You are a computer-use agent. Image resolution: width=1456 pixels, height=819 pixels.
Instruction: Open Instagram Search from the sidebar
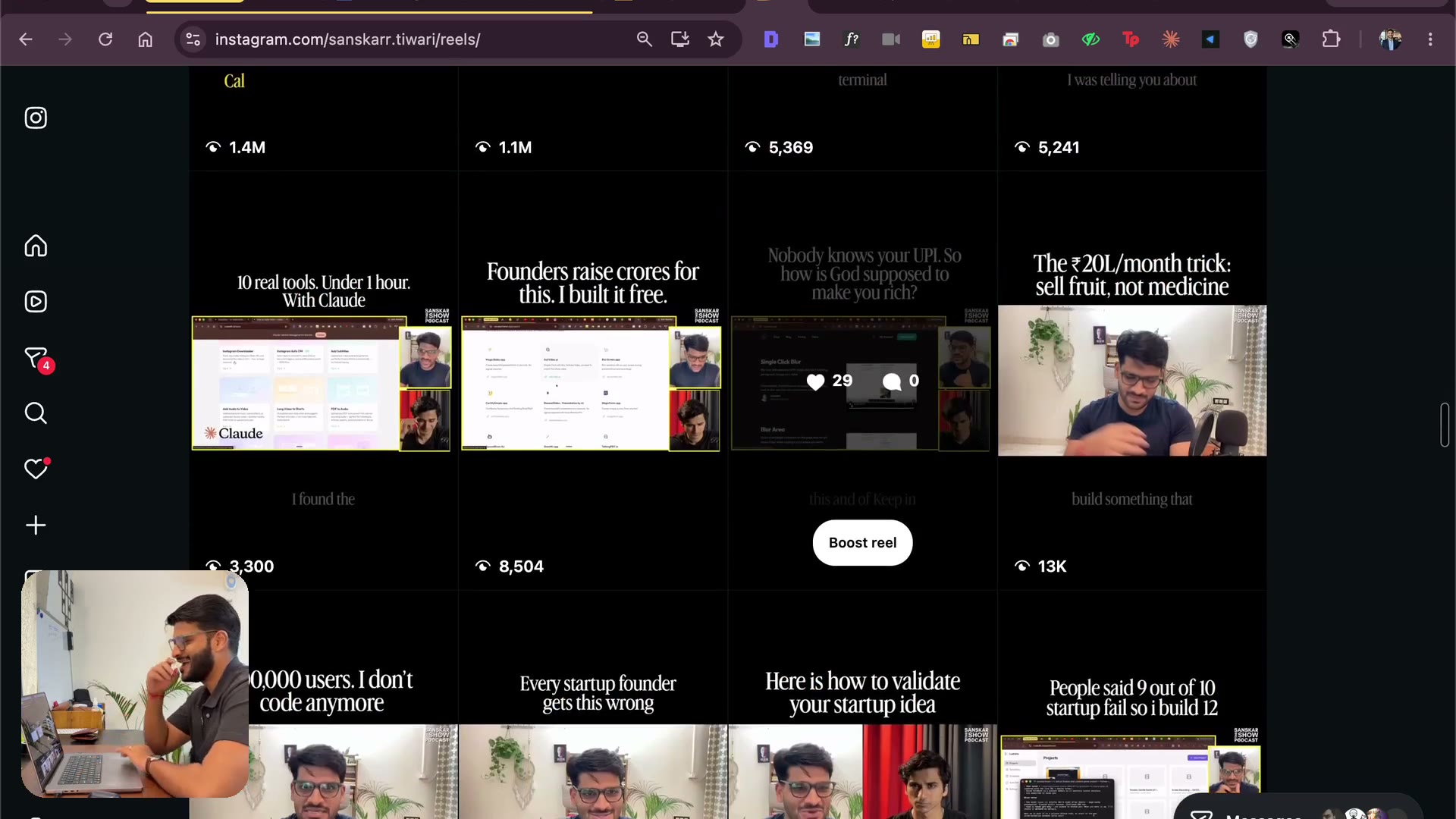click(x=36, y=413)
